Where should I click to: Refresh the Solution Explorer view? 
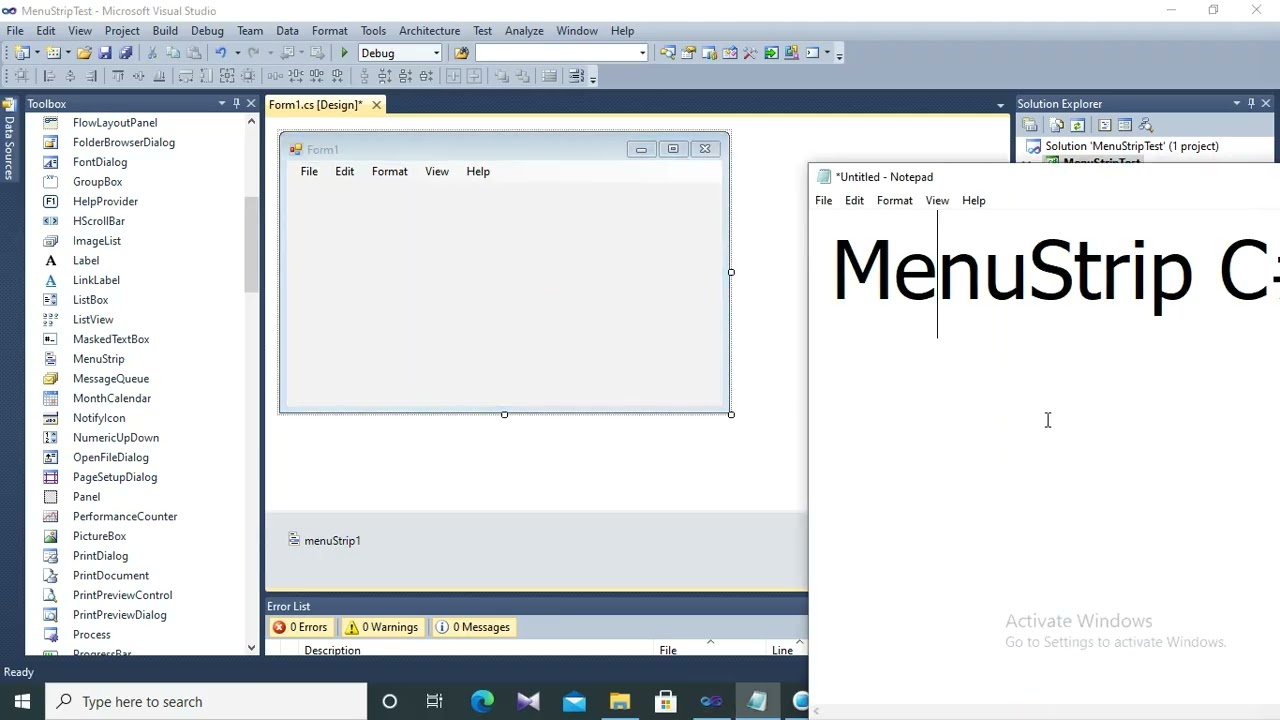tap(1077, 125)
